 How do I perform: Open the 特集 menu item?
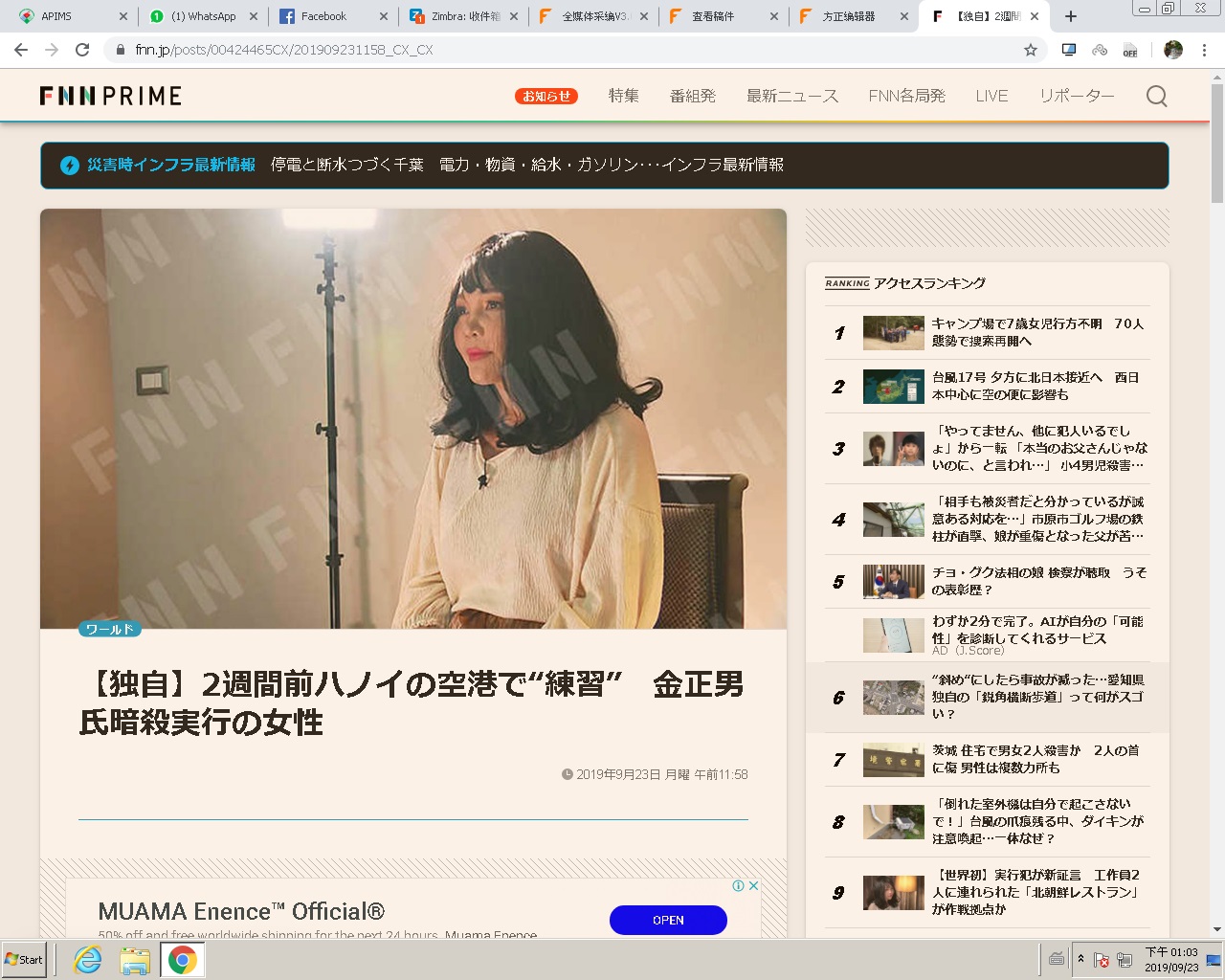point(624,96)
